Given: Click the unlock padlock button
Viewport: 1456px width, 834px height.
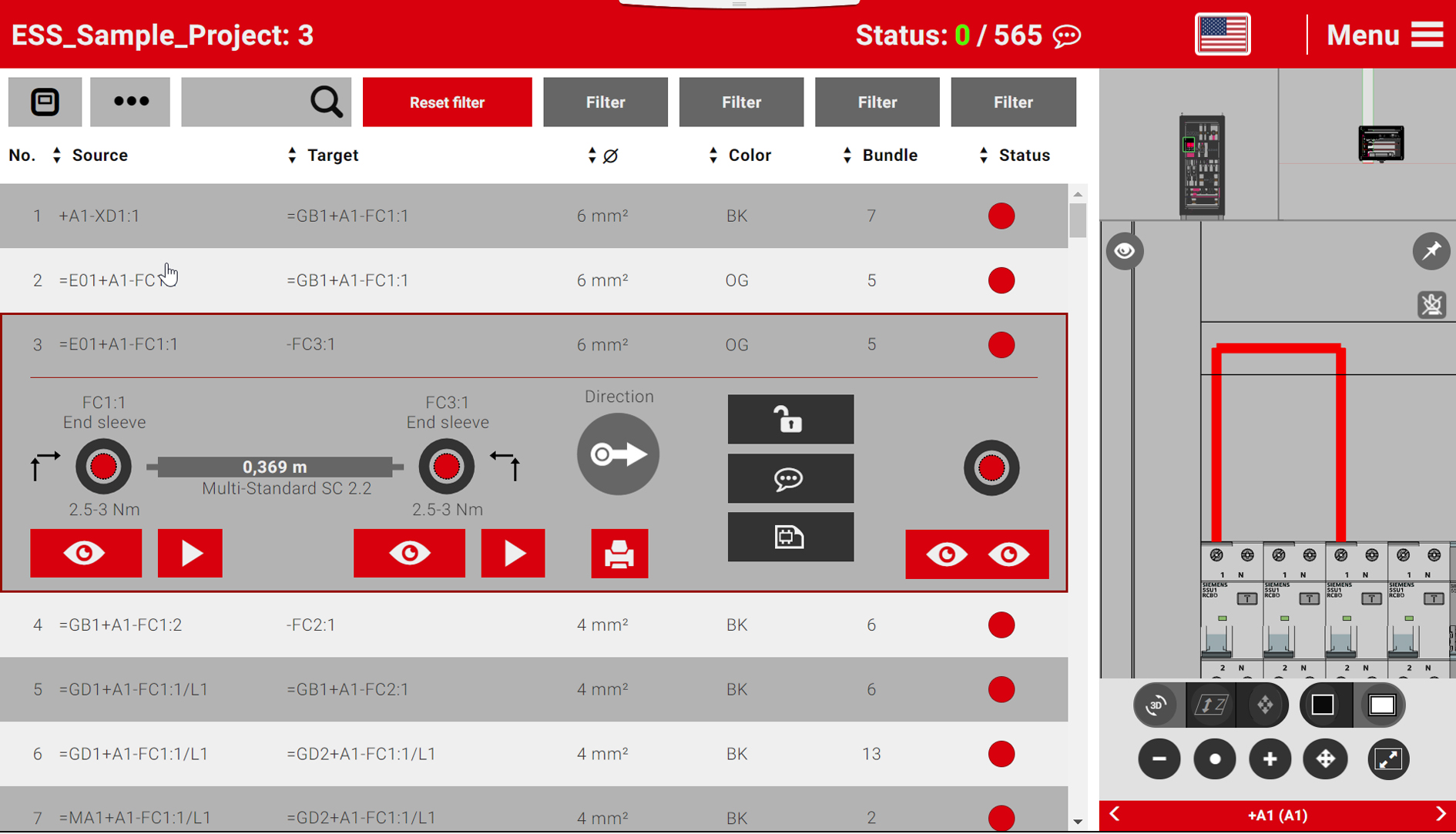Looking at the screenshot, I should [790, 420].
